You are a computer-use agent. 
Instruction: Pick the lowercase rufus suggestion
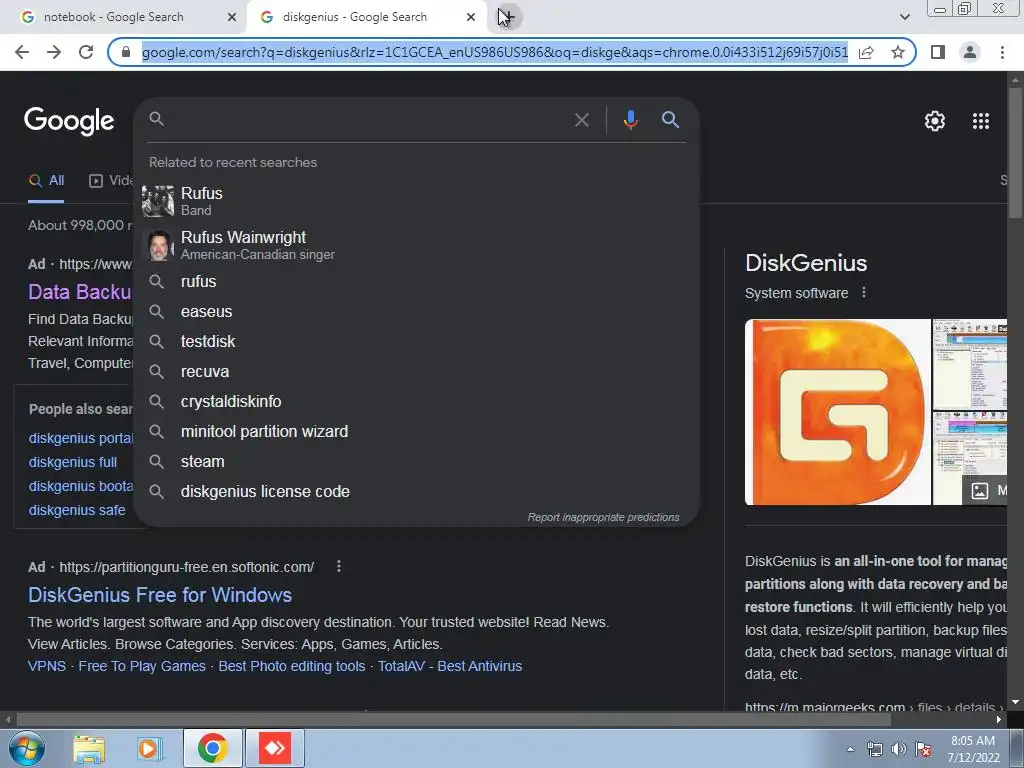pyautogui.click(x=416, y=281)
